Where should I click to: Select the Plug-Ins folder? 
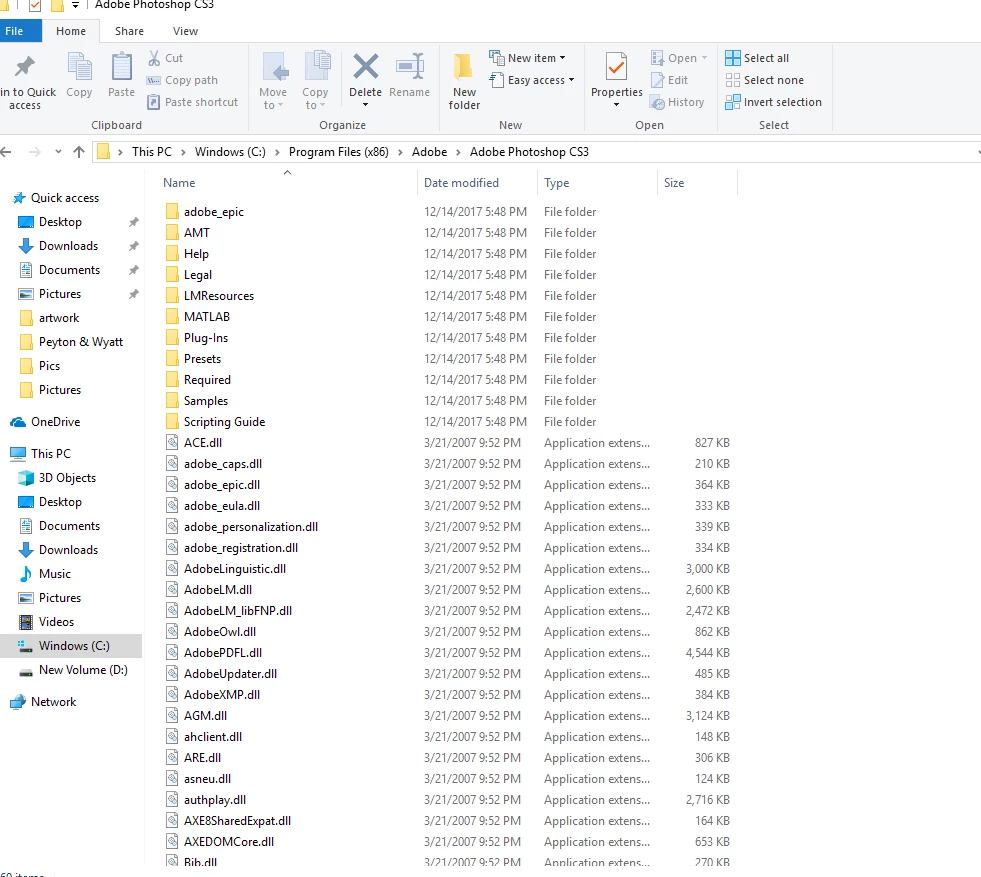tap(206, 338)
